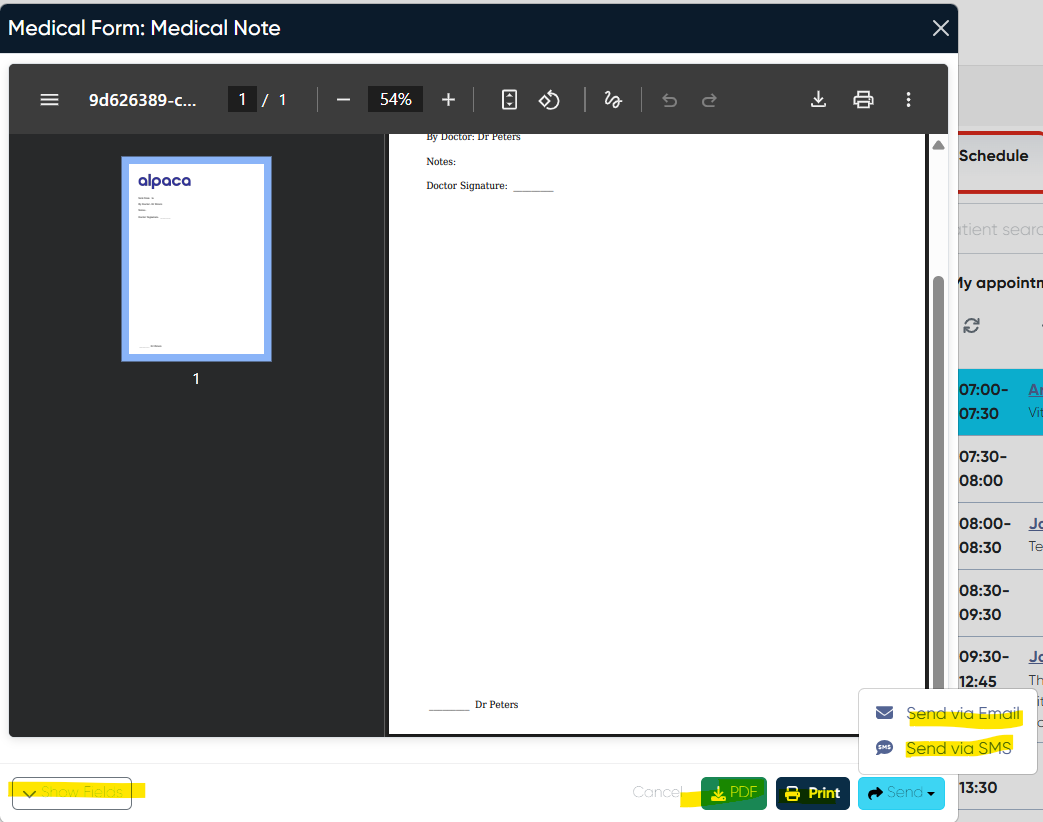Click the page number input field
The height and width of the screenshot is (822, 1043).
pos(242,99)
